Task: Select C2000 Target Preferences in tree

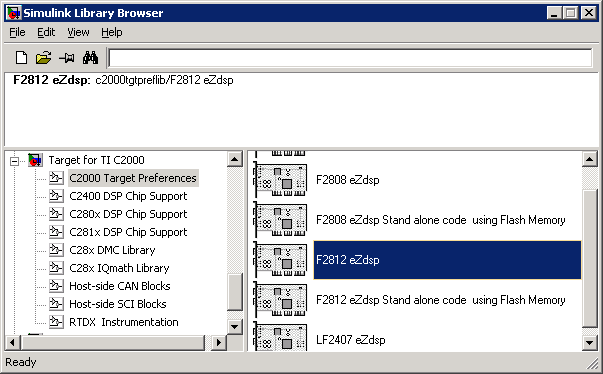Action: pos(133,178)
